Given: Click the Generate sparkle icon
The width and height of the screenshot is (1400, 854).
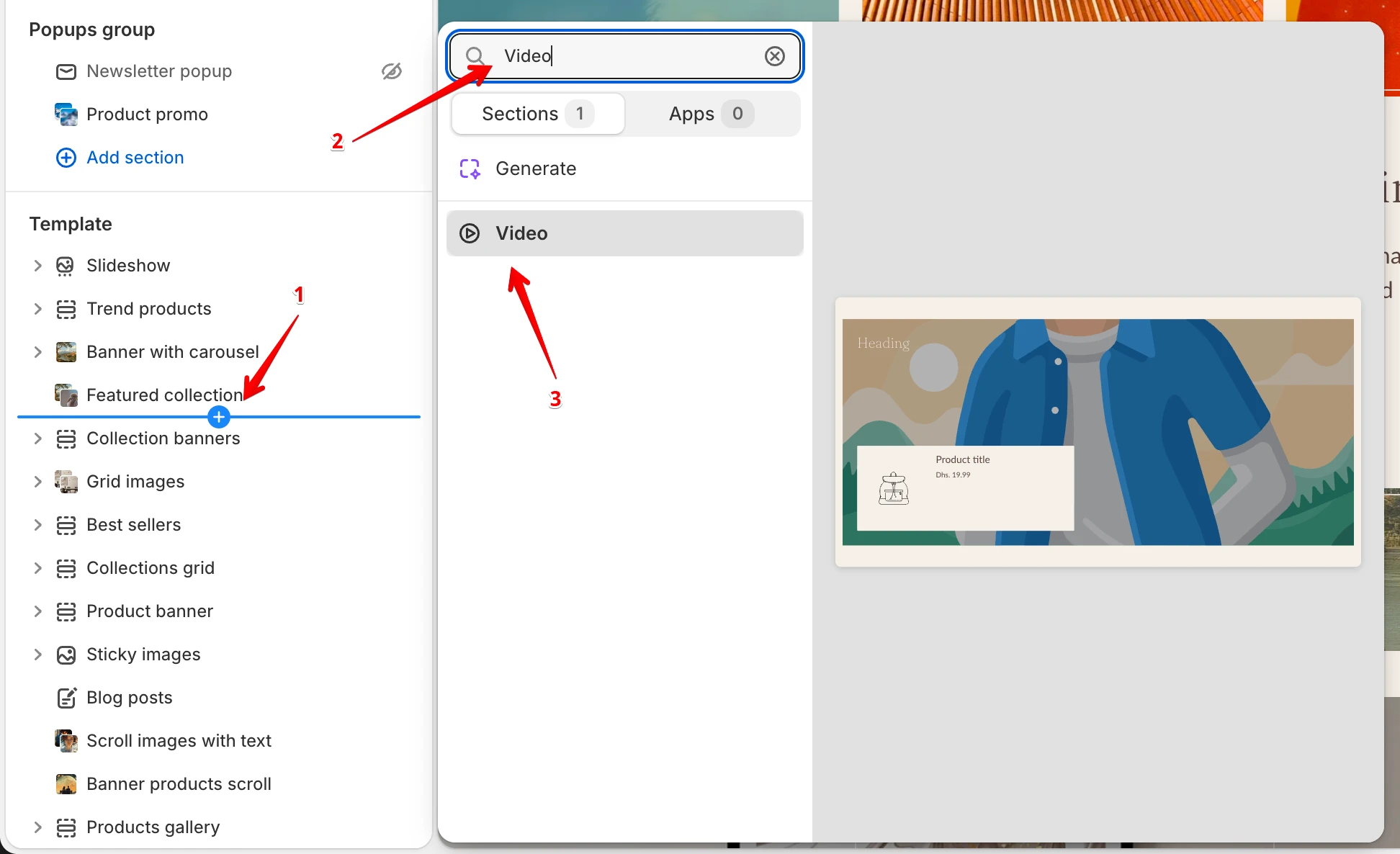Looking at the screenshot, I should pyautogui.click(x=470, y=168).
